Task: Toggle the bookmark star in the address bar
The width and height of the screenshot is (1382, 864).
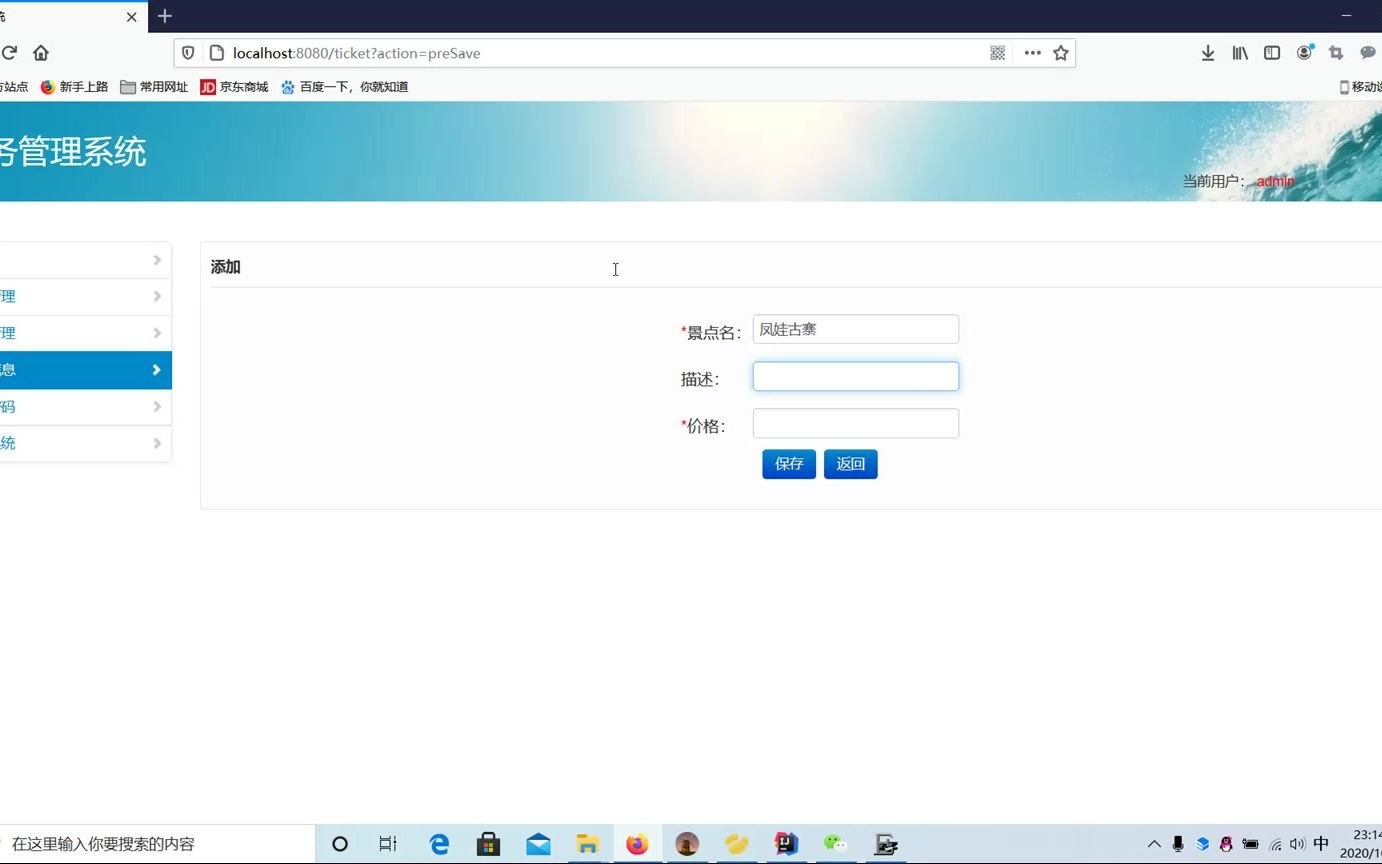Action: click(x=1059, y=53)
